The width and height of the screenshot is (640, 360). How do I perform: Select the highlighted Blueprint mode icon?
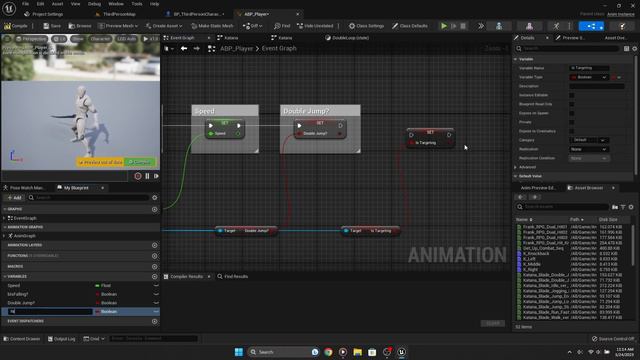pyautogui.click(x=591, y=26)
